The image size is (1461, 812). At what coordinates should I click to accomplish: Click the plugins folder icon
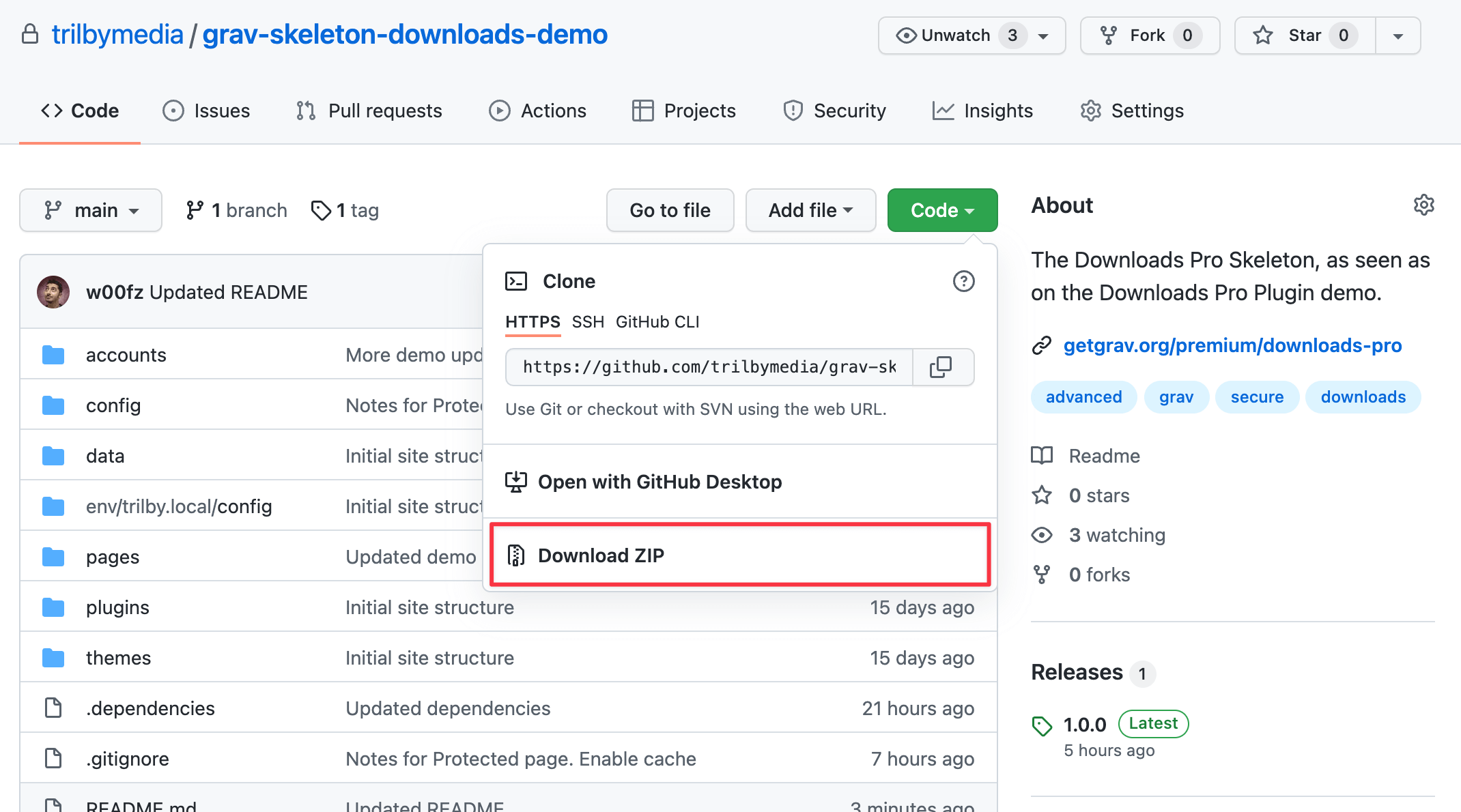point(53,607)
